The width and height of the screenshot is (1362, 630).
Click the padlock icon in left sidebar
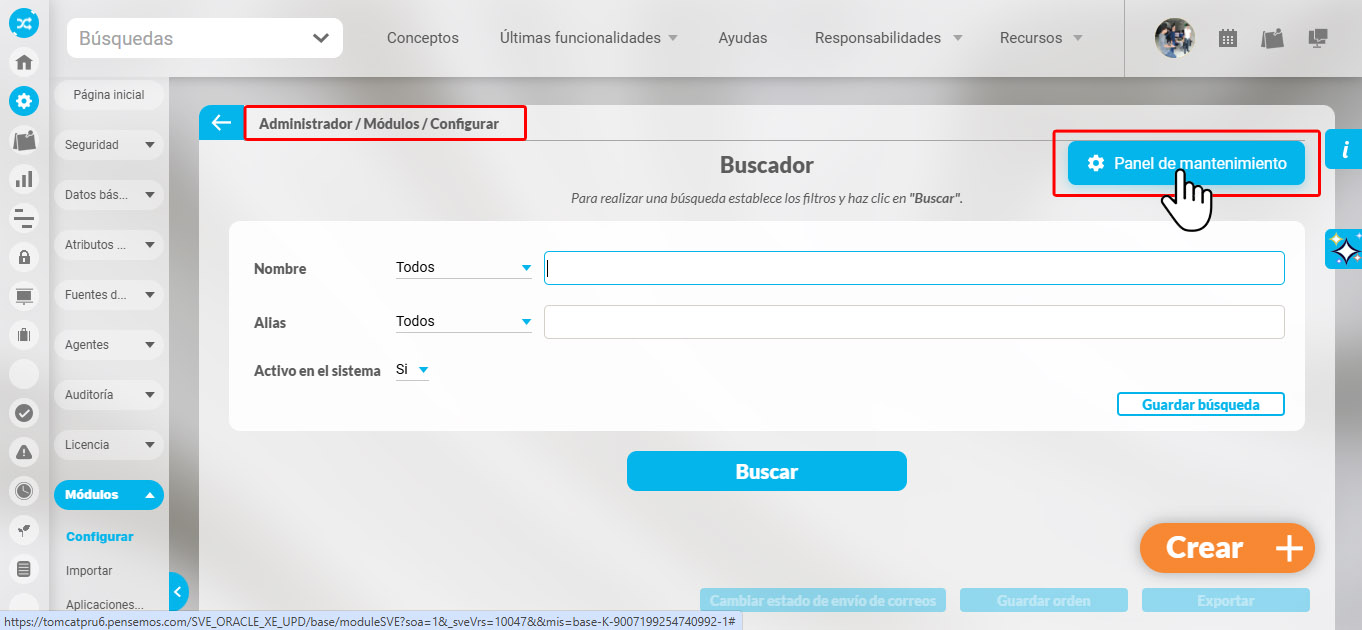(24, 257)
